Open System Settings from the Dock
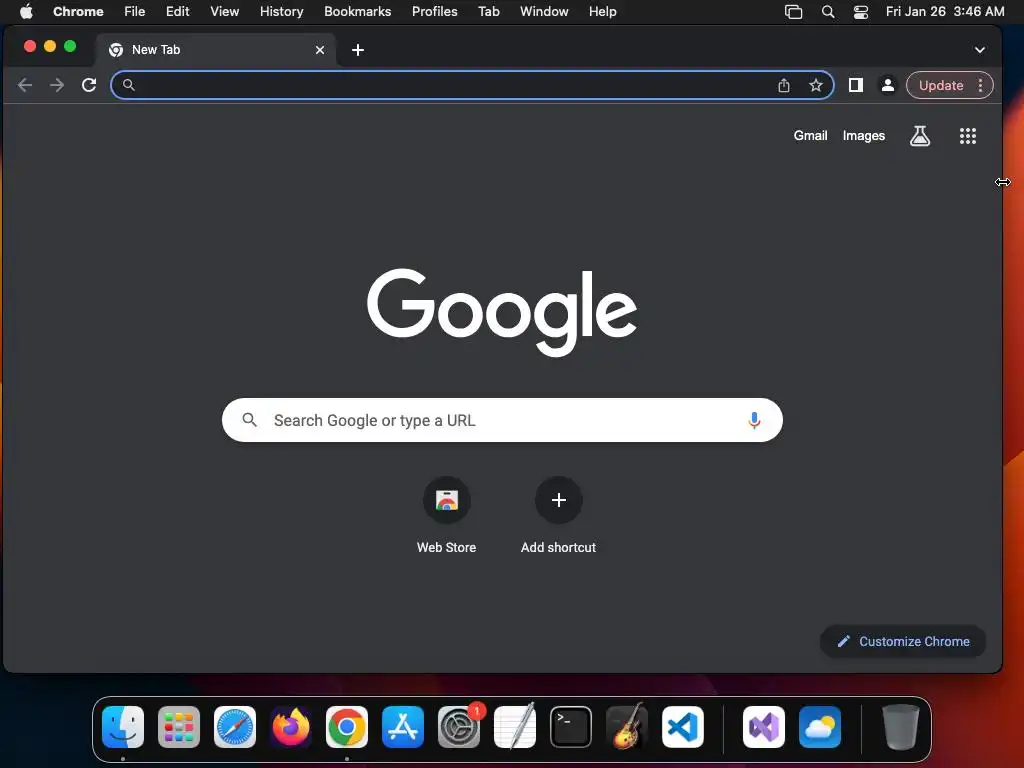The image size is (1024, 768). pos(458,727)
